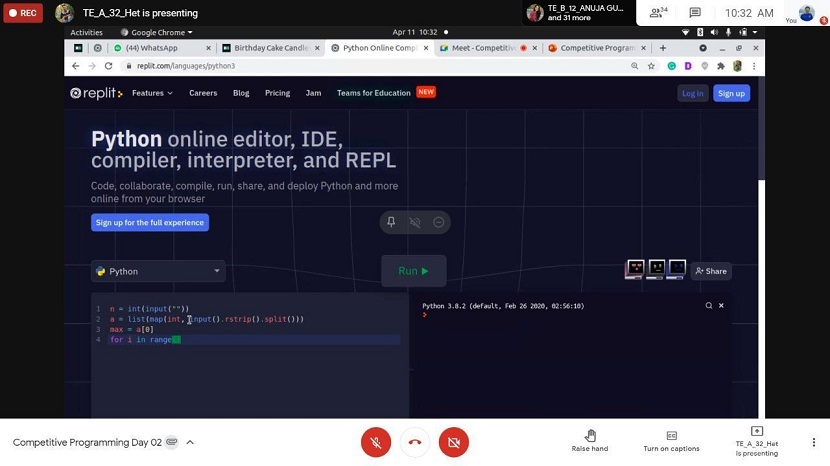Turn on the camera in Meet

pos(453,442)
